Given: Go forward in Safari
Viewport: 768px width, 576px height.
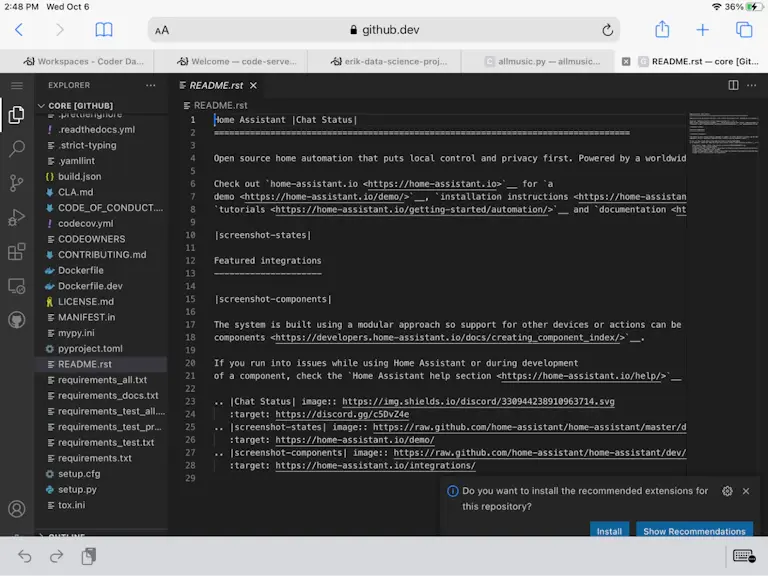Looking at the screenshot, I should click(x=60, y=30).
